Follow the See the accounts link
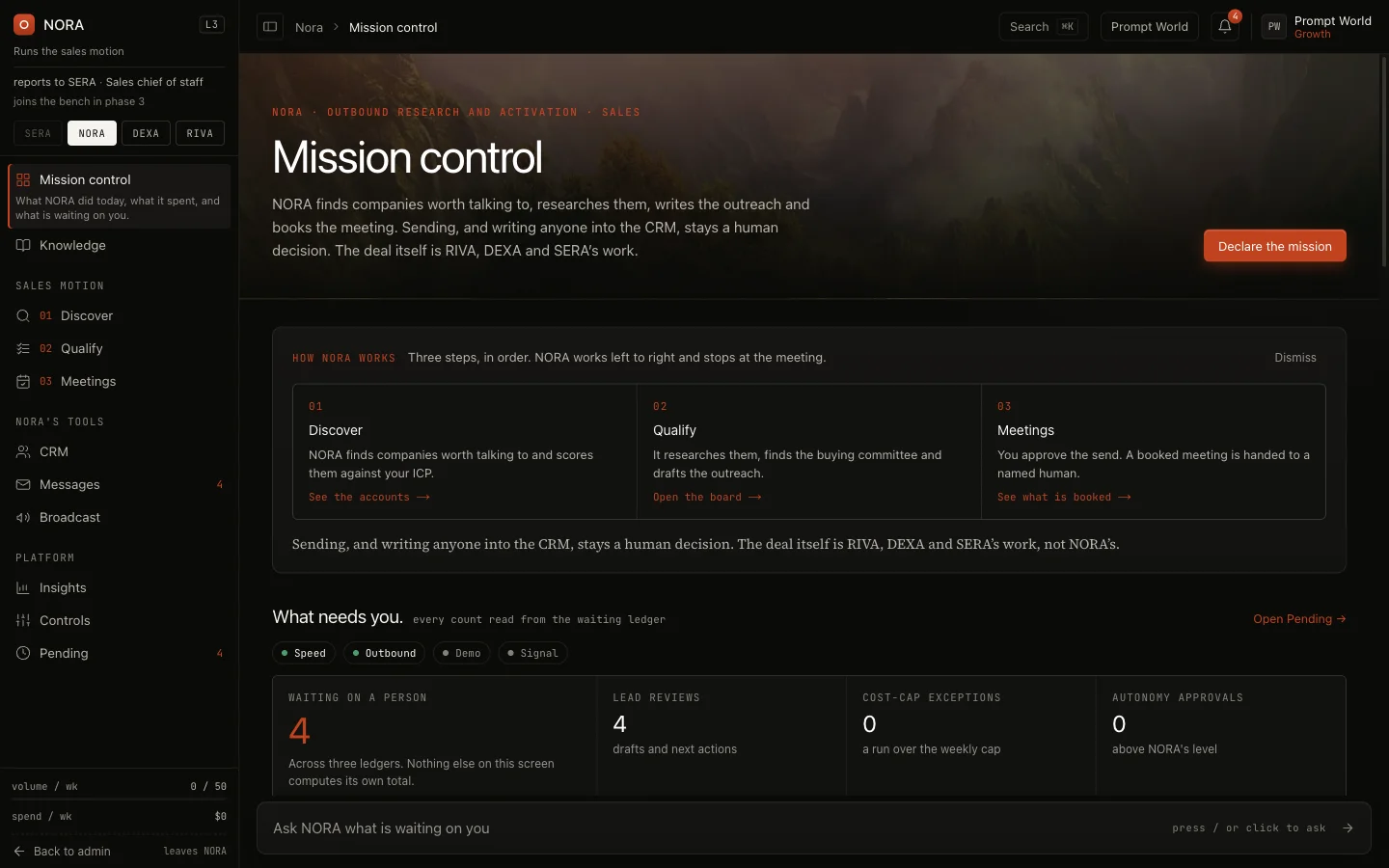1389x868 pixels. click(x=369, y=498)
